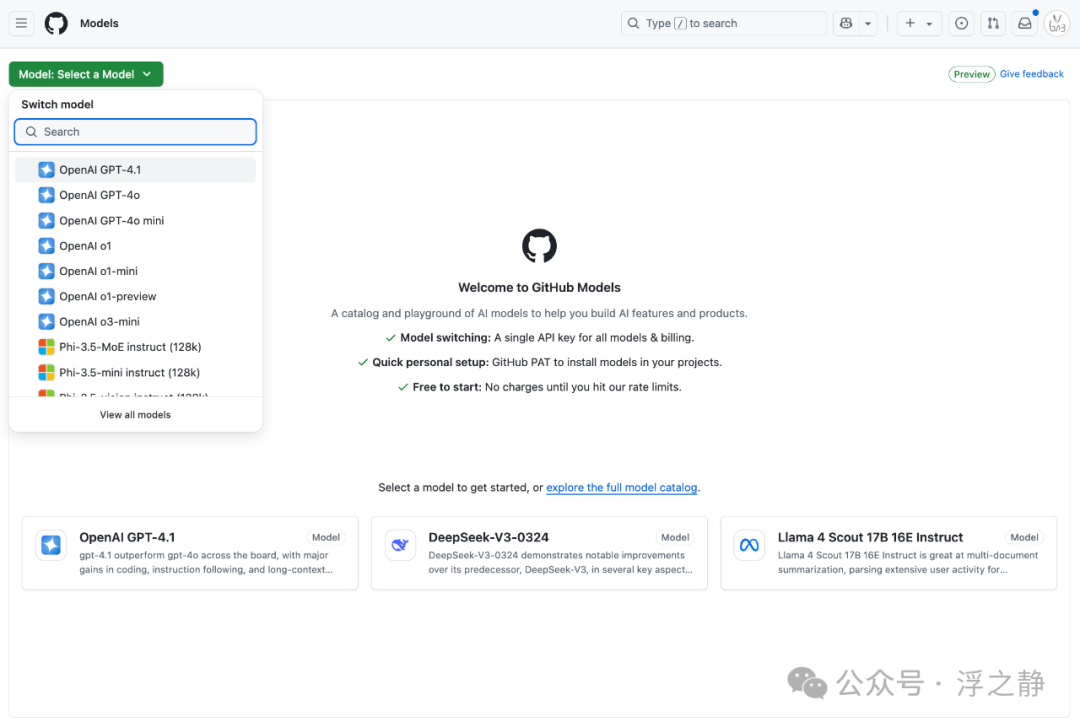Open the Llama 4 Scout 17B card
The width and height of the screenshot is (1080, 727).
889,553
